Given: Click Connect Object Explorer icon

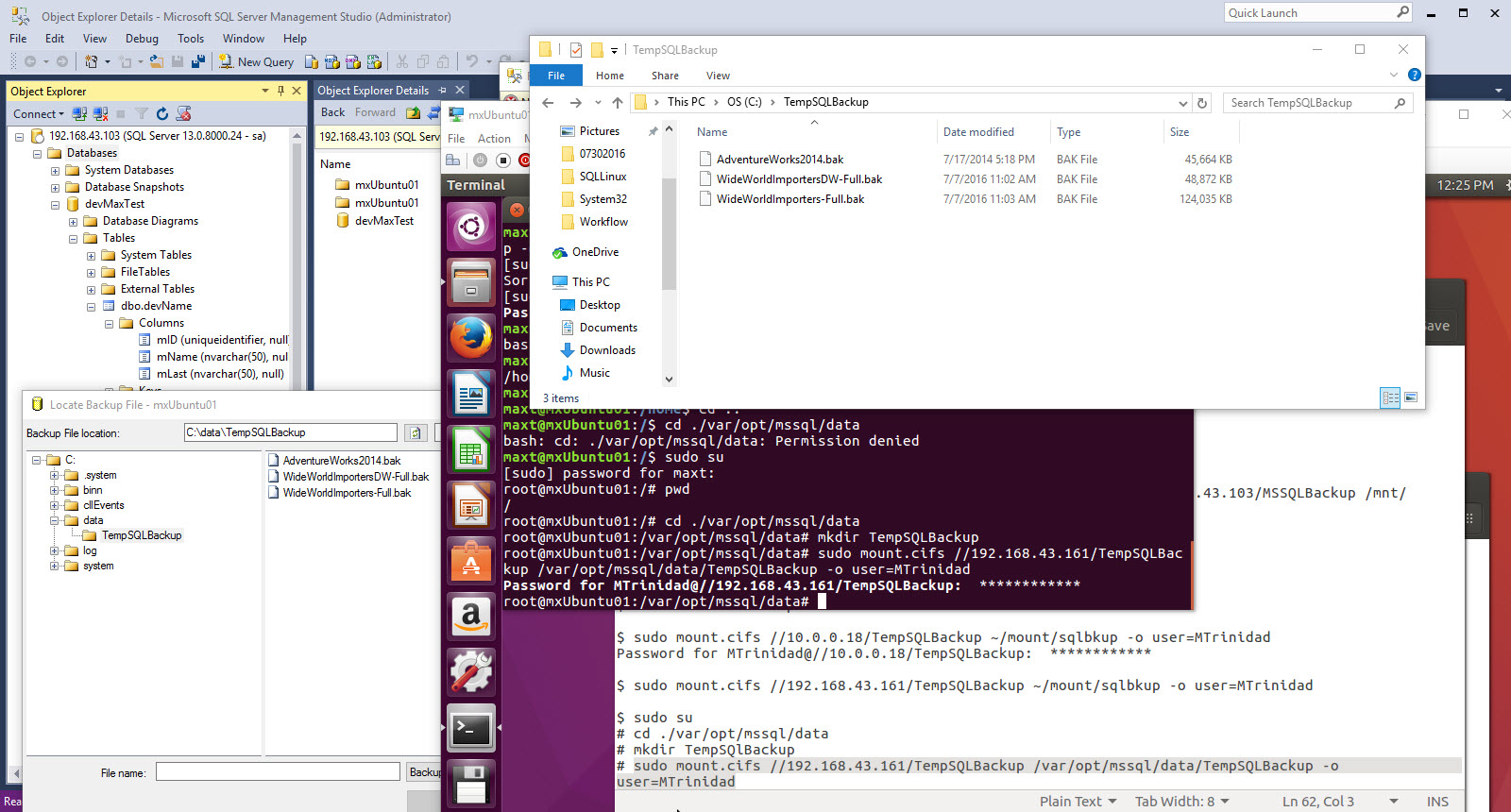Looking at the screenshot, I should pyautogui.click(x=79, y=114).
